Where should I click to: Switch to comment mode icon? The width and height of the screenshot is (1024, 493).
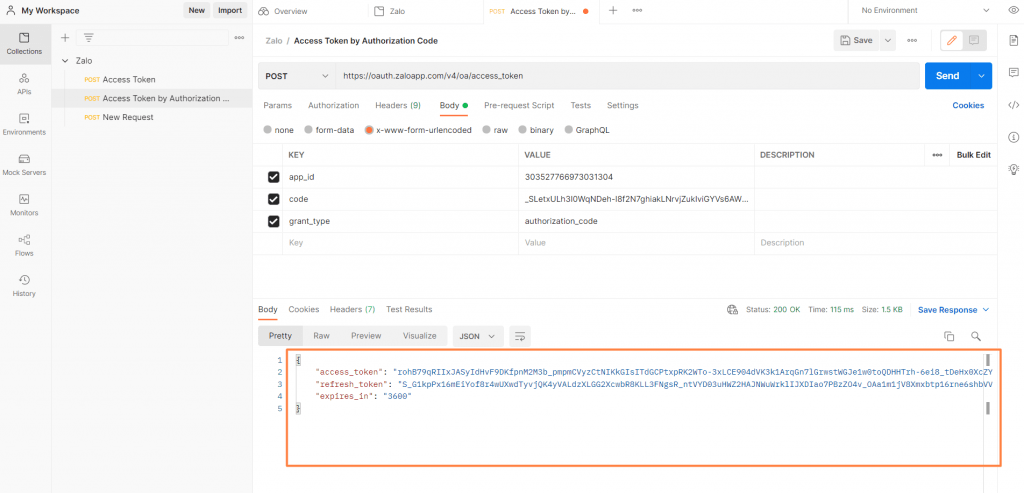coord(974,40)
